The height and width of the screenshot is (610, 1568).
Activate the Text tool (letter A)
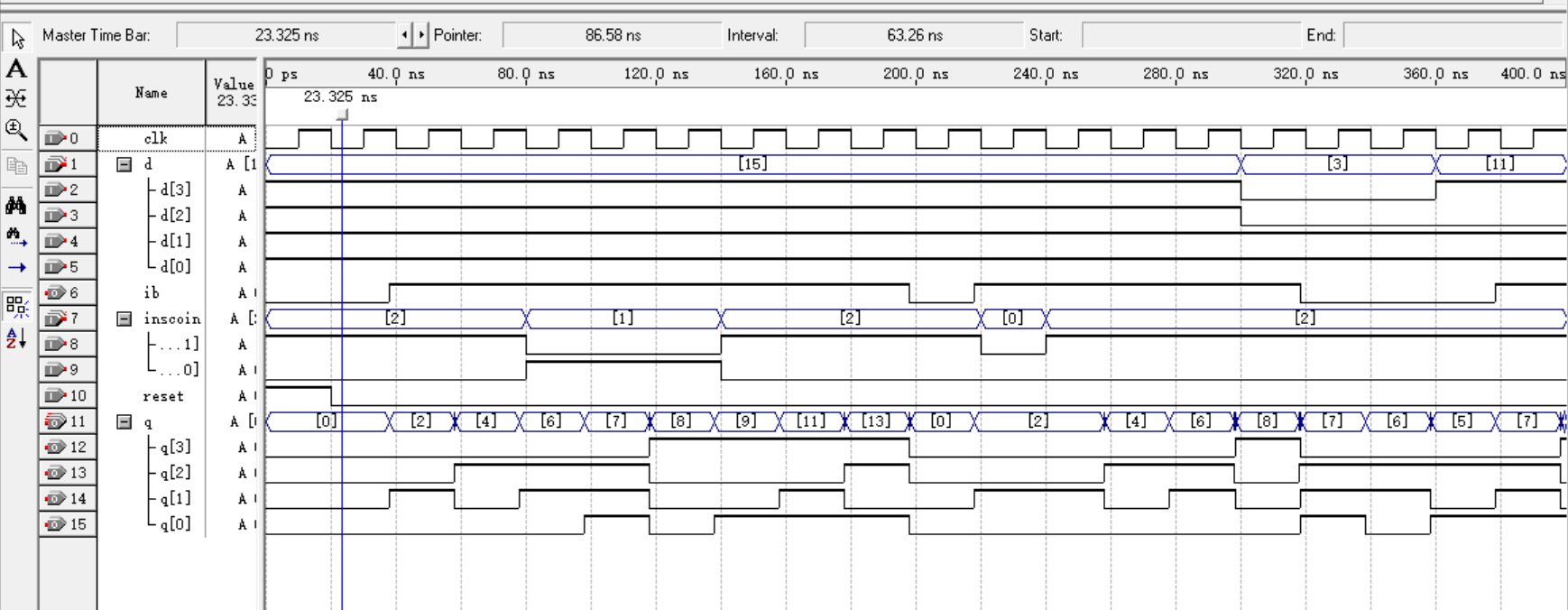(x=16, y=69)
